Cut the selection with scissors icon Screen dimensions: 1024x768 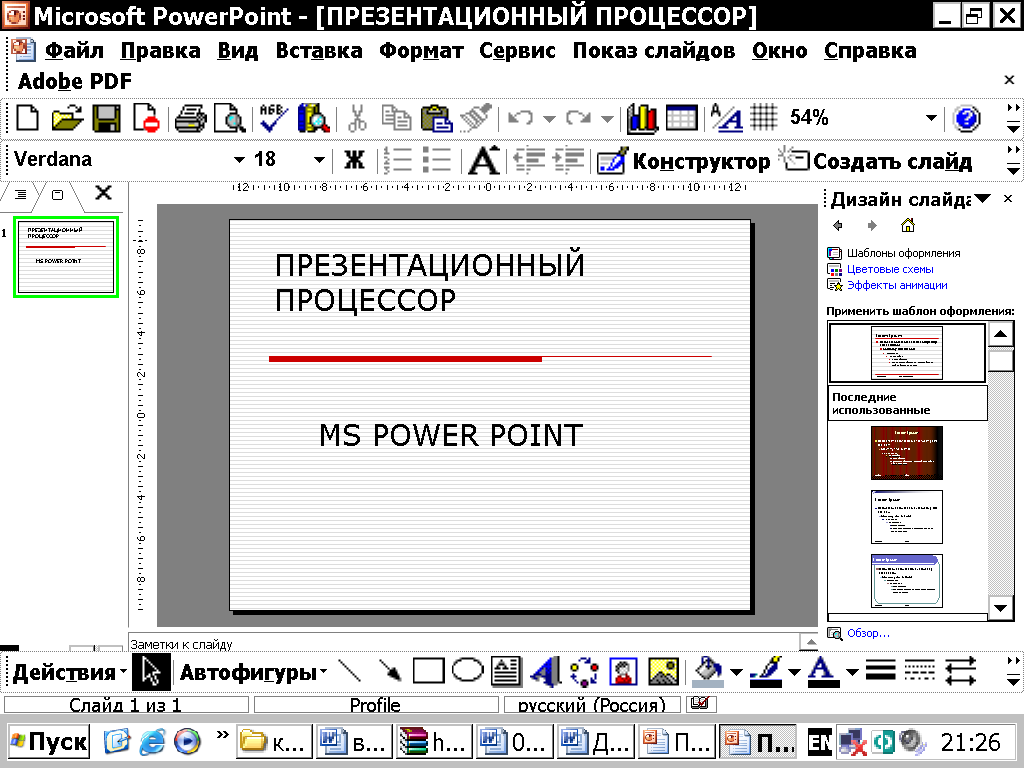pyautogui.click(x=357, y=118)
